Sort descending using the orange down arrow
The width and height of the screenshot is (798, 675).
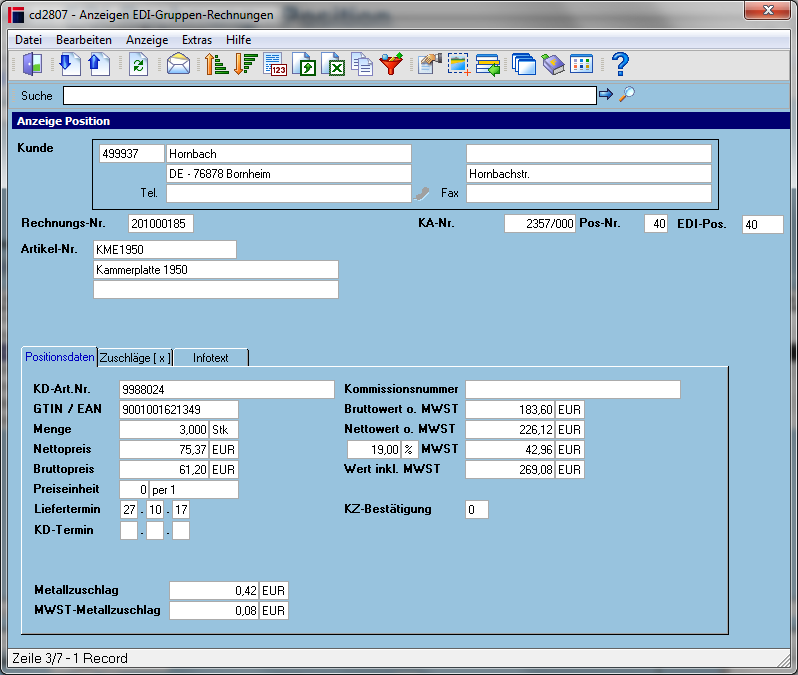[245, 65]
